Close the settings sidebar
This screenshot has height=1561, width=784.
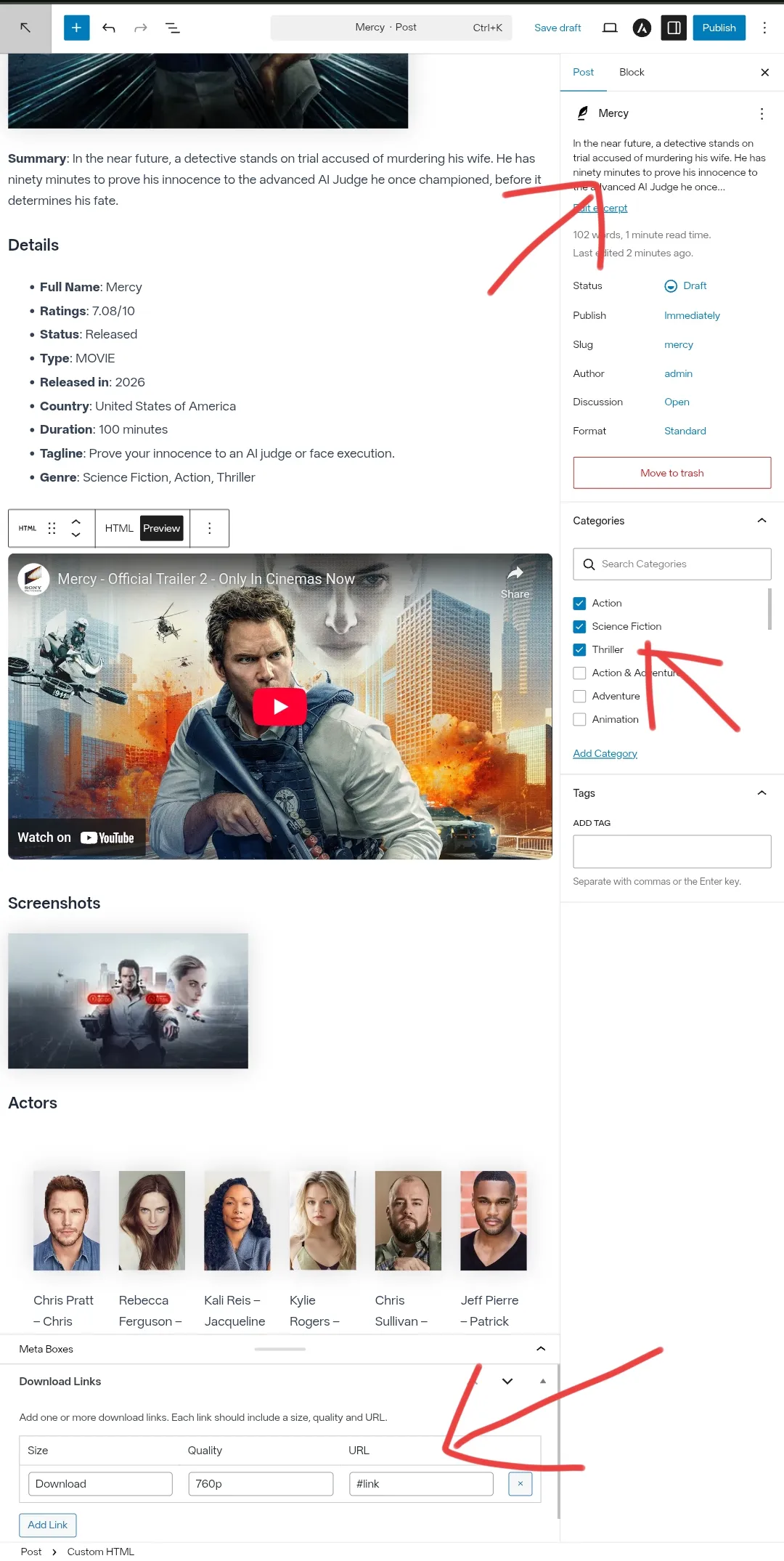pyautogui.click(x=764, y=72)
